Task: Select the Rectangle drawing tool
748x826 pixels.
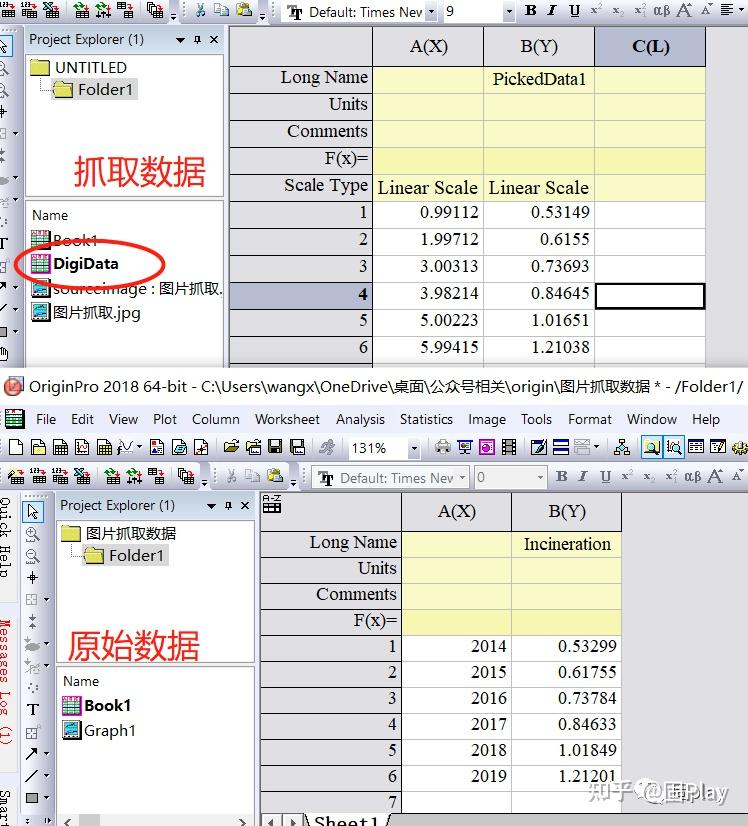Action: (x=32, y=798)
